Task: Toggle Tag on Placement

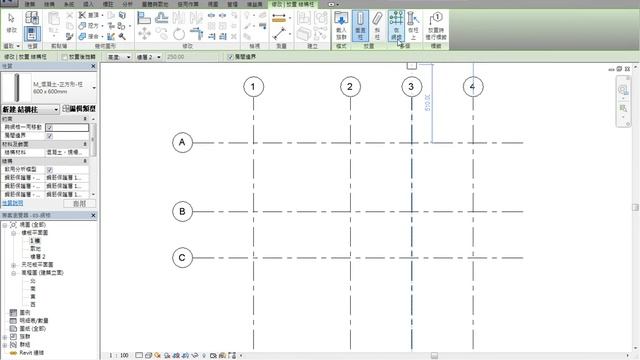Action: pos(436,25)
